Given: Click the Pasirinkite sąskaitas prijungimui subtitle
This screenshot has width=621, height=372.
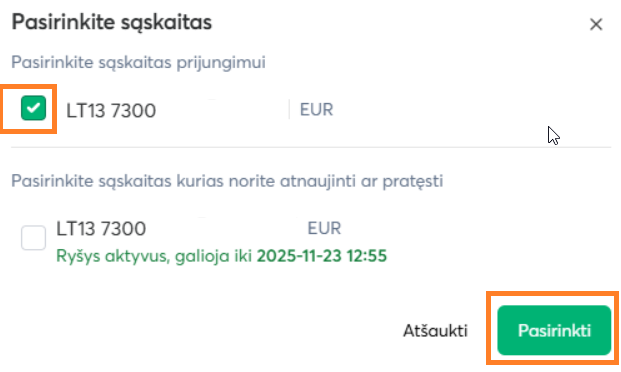Looking at the screenshot, I should (x=138, y=63).
